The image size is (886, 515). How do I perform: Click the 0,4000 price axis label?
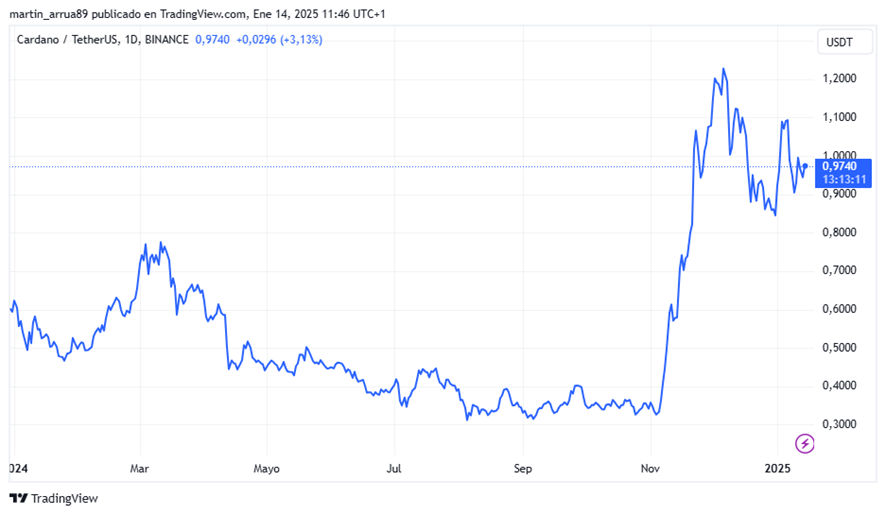pos(839,386)
